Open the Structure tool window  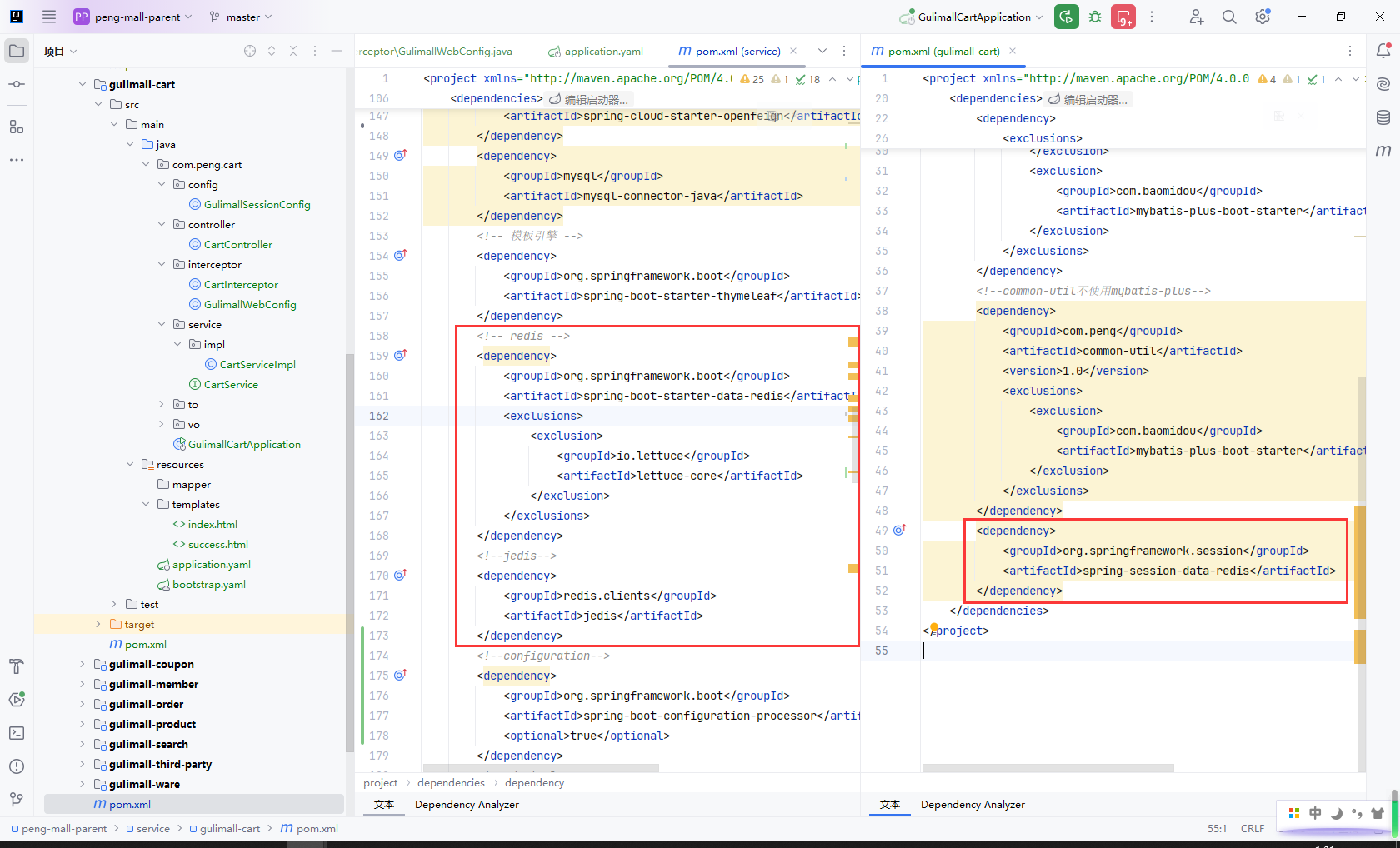click(17, 127)
